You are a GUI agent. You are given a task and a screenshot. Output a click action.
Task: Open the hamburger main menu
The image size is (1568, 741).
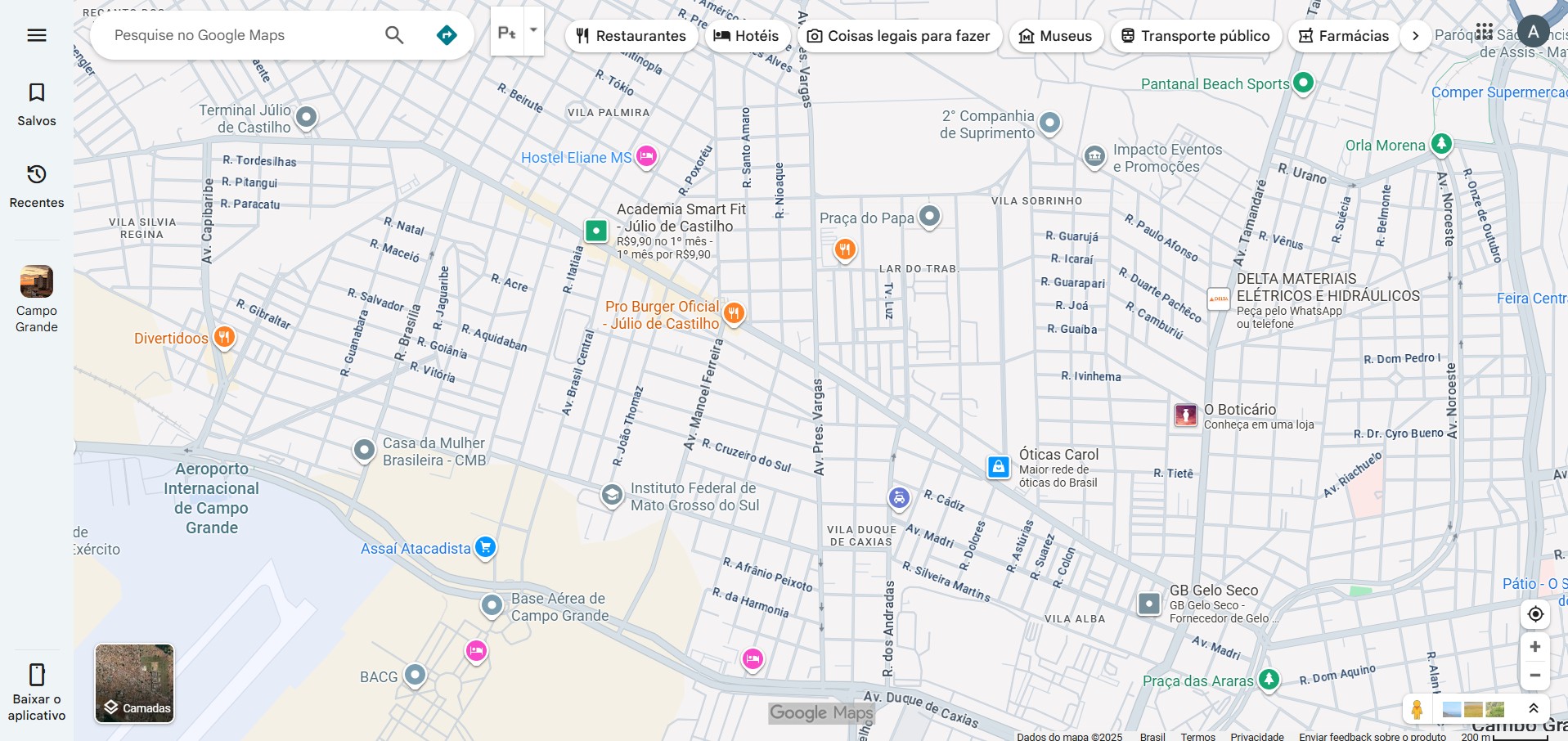coord(37,35)
